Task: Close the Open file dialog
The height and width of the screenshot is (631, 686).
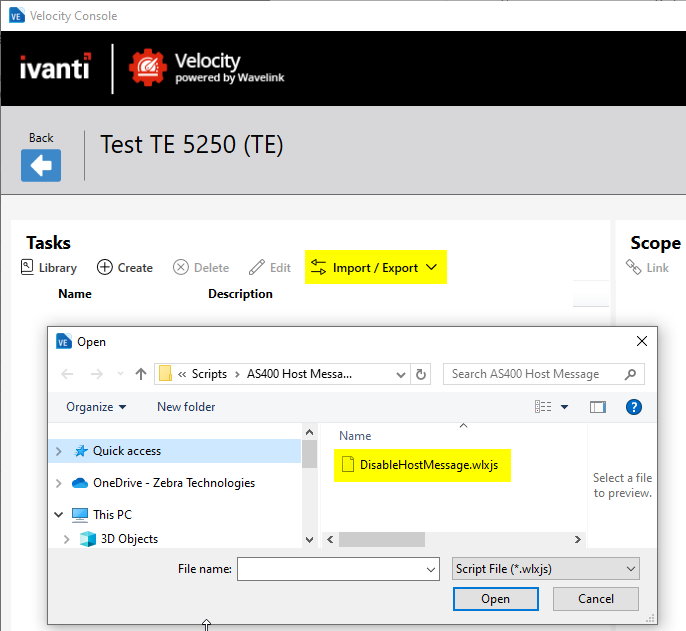Action: (x=641, y=341)
